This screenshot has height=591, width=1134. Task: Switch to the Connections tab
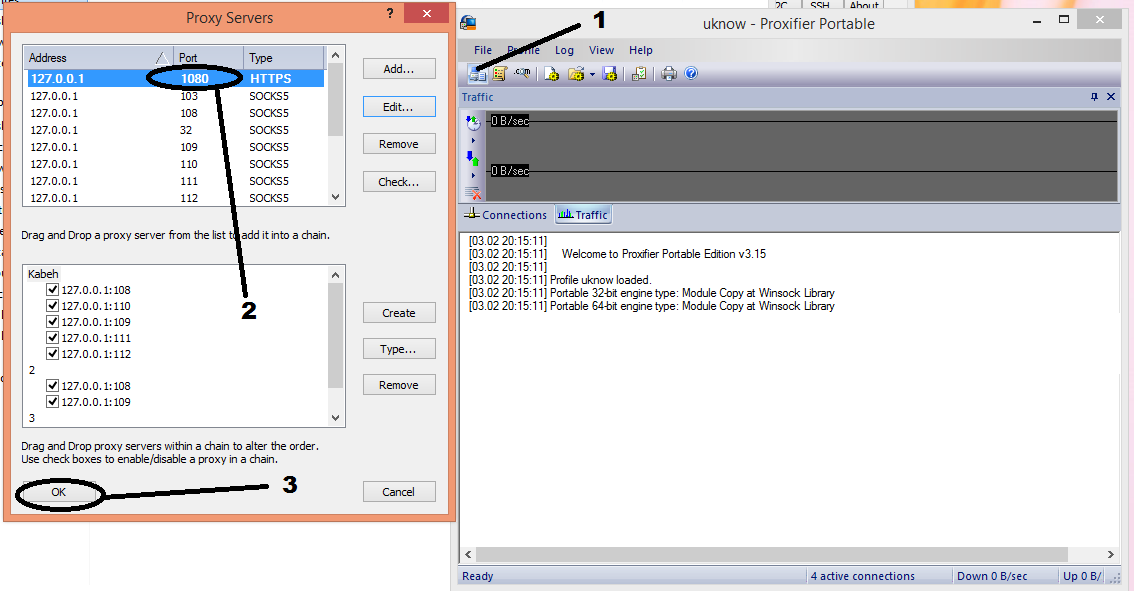[506, 215]
